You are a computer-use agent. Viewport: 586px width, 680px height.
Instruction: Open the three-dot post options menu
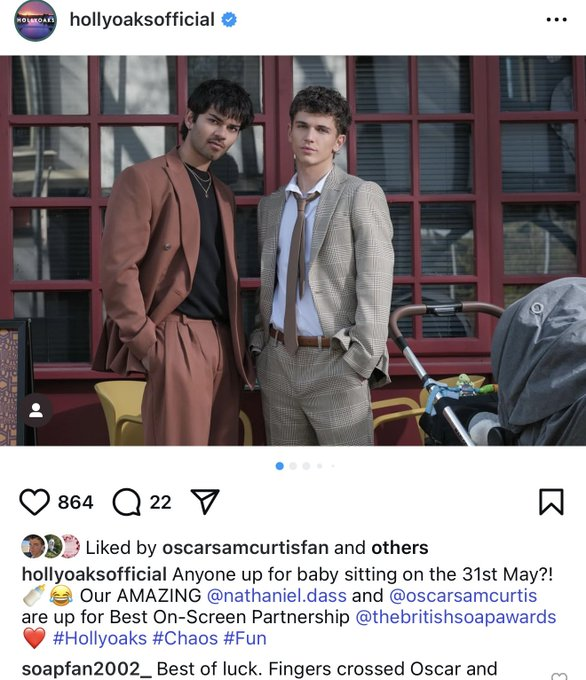pyautogui.click(x=557, y=20)
